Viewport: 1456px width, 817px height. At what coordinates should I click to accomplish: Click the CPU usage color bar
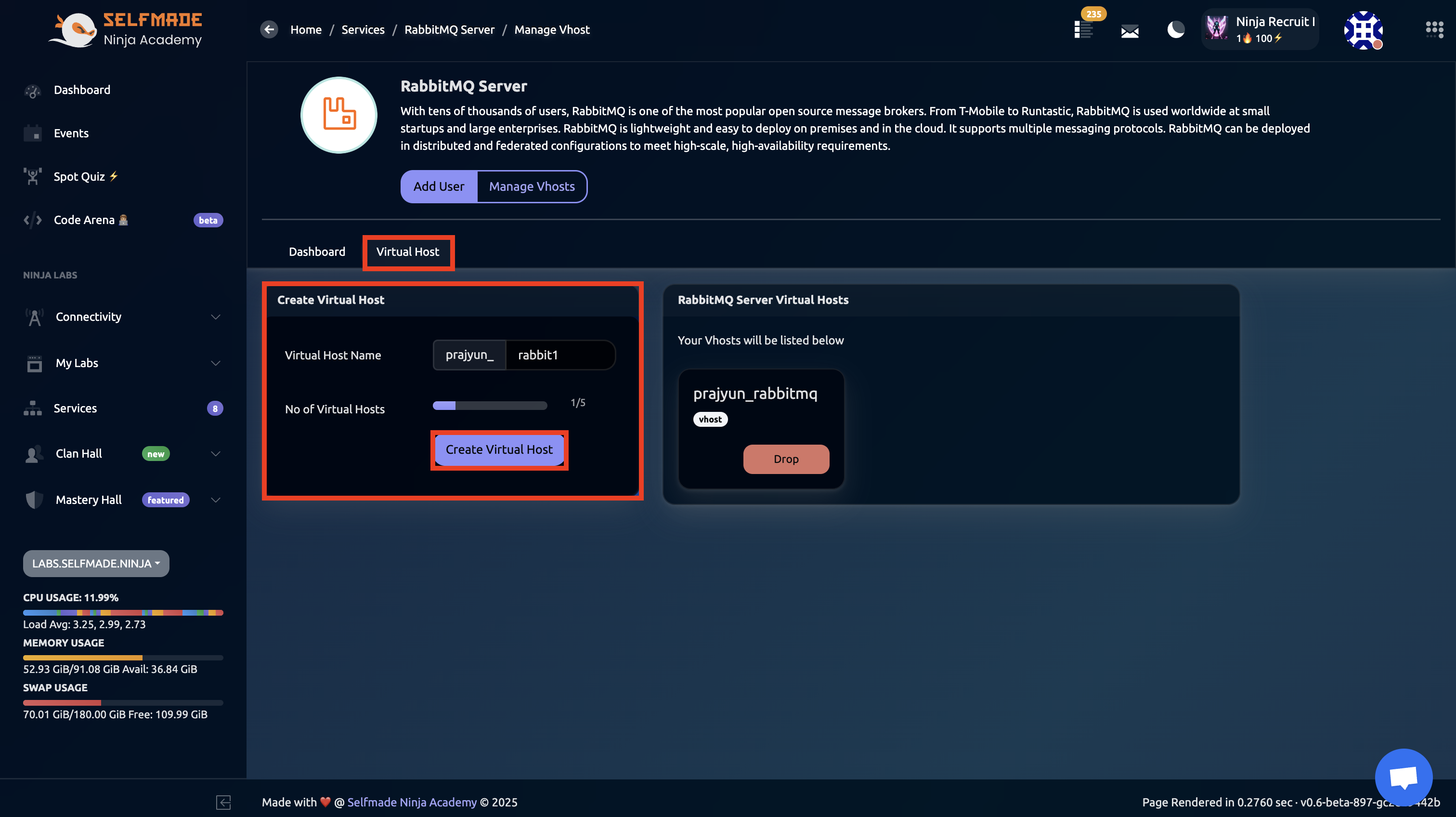point(123,613)
